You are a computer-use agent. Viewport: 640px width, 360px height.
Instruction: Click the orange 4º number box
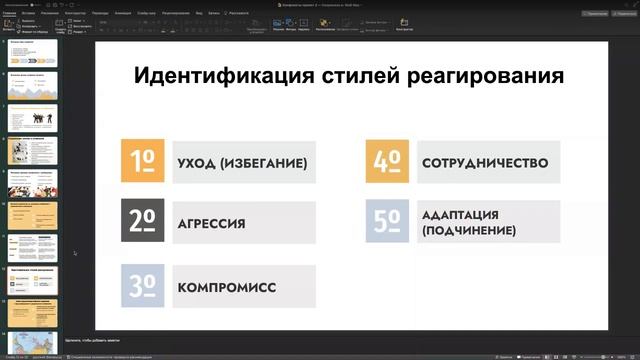(x=387, y=161)
